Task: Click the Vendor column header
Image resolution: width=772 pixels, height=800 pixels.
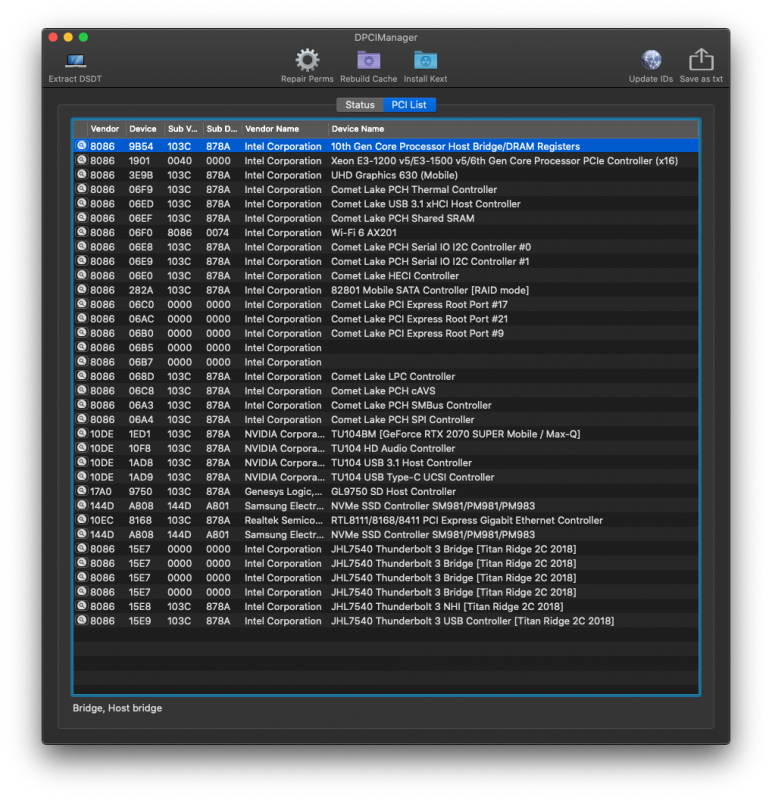Action: tap(105, 129)
